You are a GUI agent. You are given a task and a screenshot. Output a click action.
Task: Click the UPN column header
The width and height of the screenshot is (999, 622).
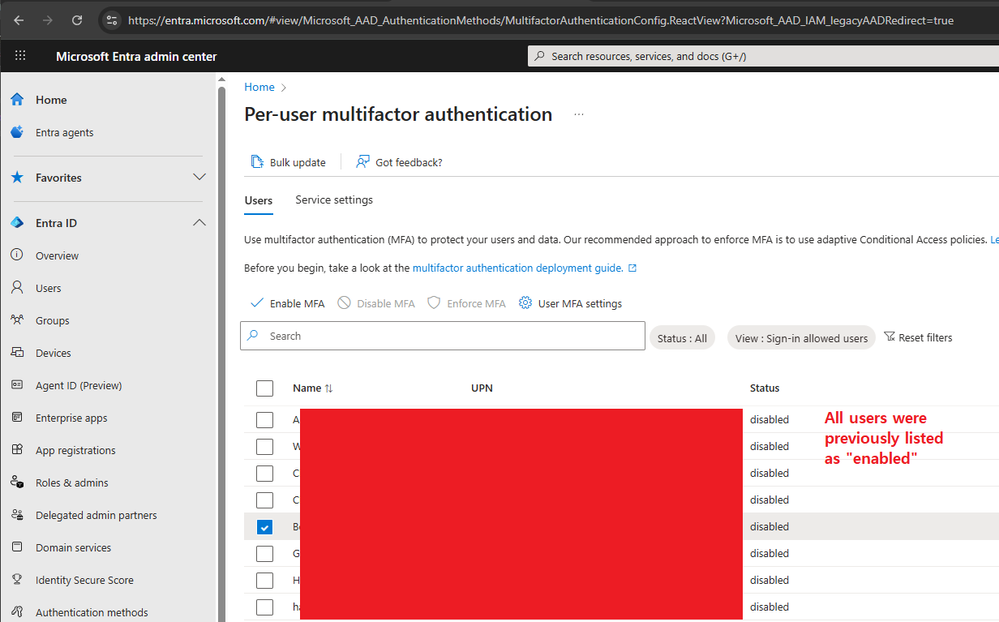[482, 388]
